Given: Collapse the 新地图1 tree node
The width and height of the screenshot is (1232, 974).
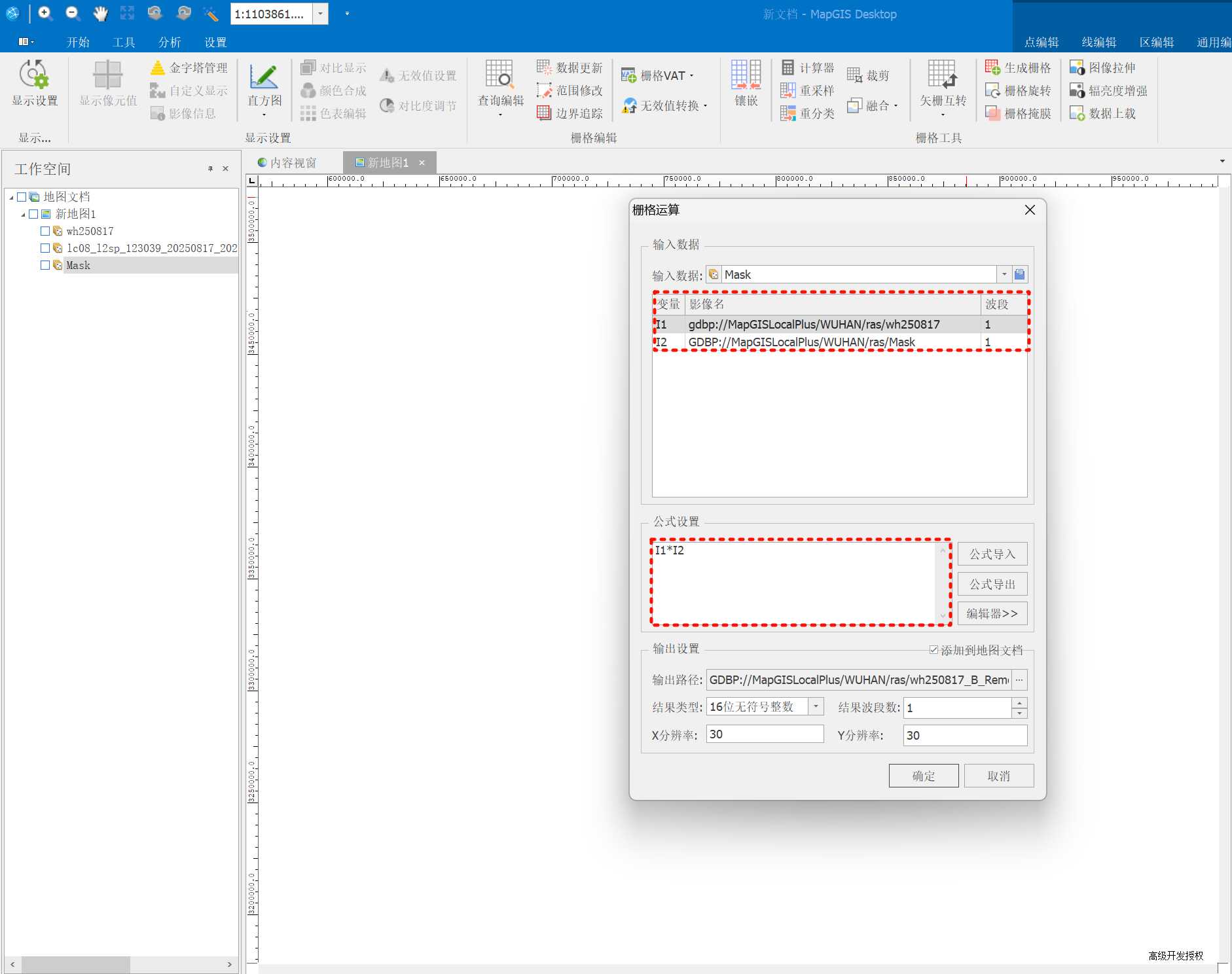Looking at the screenshot, I should [x=23, y=214].
